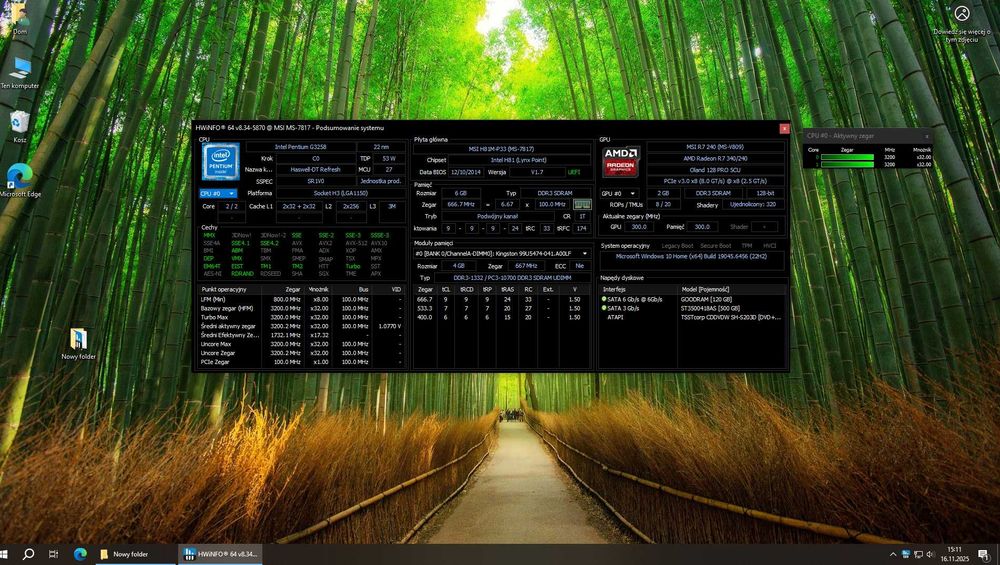Click the Haswell-DT Refresh codename field
The image size is (1000, 565).
pos(315,170)
